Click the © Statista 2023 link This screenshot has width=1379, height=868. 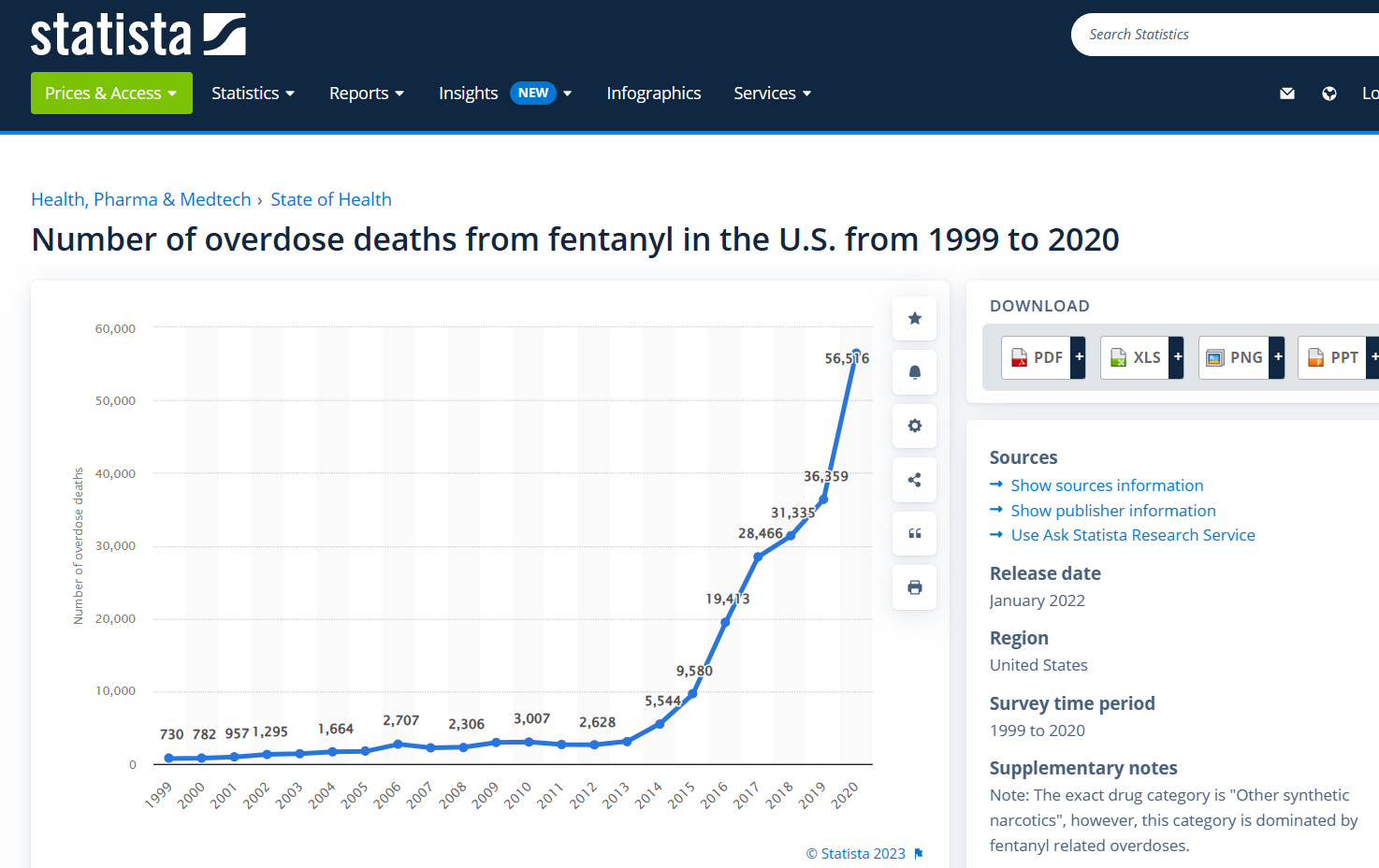coord(856,853)
